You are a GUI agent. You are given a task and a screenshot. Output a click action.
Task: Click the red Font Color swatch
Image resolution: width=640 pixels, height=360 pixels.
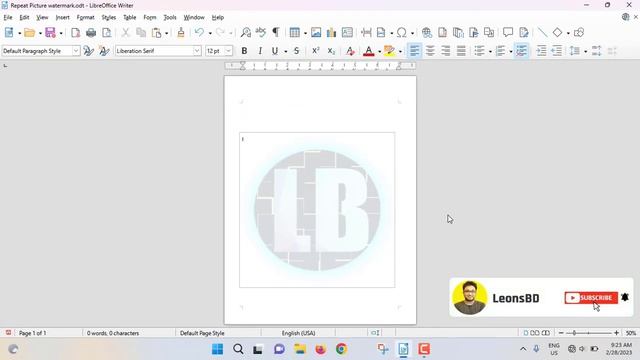(x=369, y=51)
